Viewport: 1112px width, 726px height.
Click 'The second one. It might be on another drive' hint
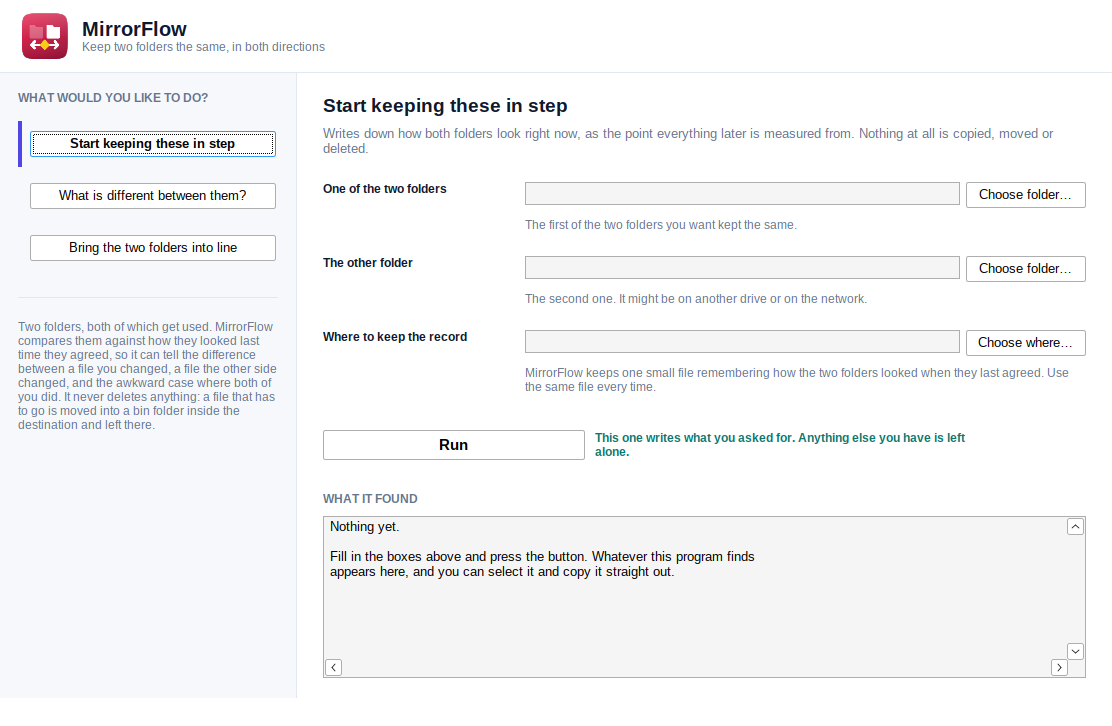[696, 298]
